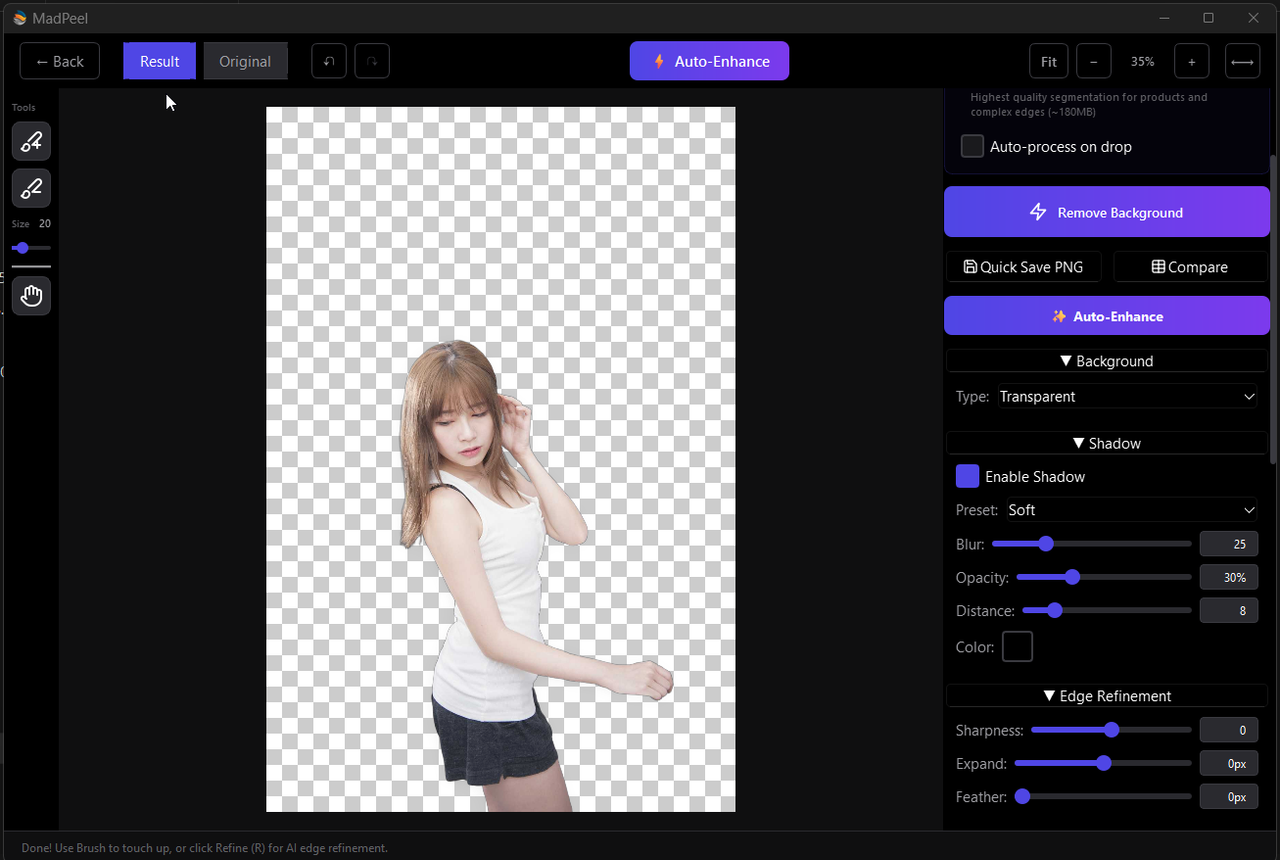Collapse the Shadow section
Image resolution: width=1280 pixels, height=860 pixels.
point(1107,443)
